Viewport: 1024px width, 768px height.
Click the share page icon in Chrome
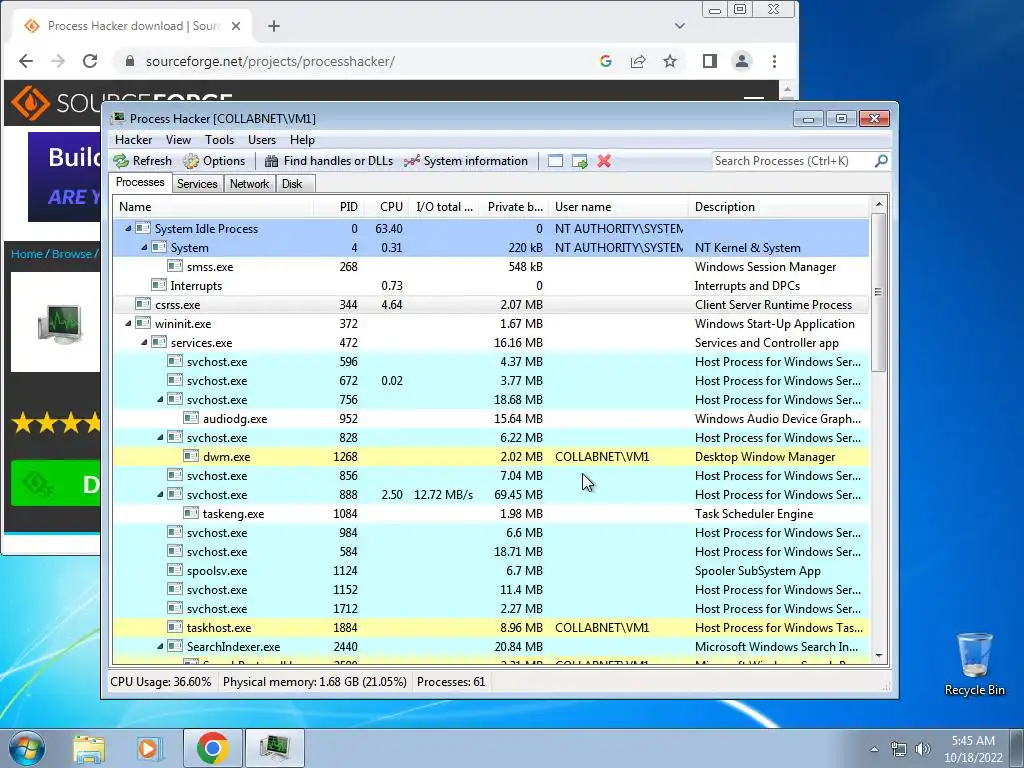coord(638,61)
